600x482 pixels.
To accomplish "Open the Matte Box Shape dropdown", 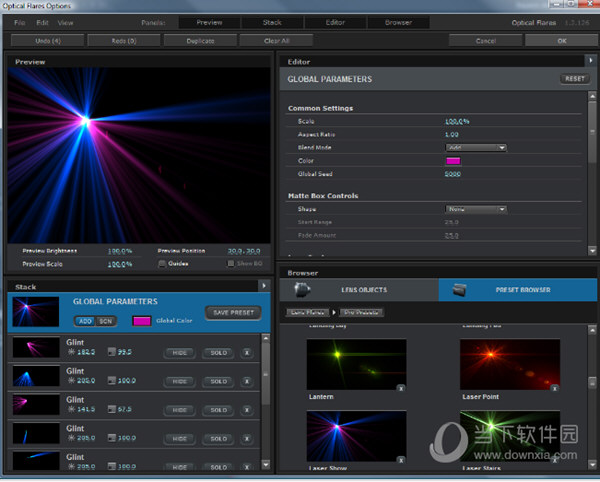I will [476, 209].
